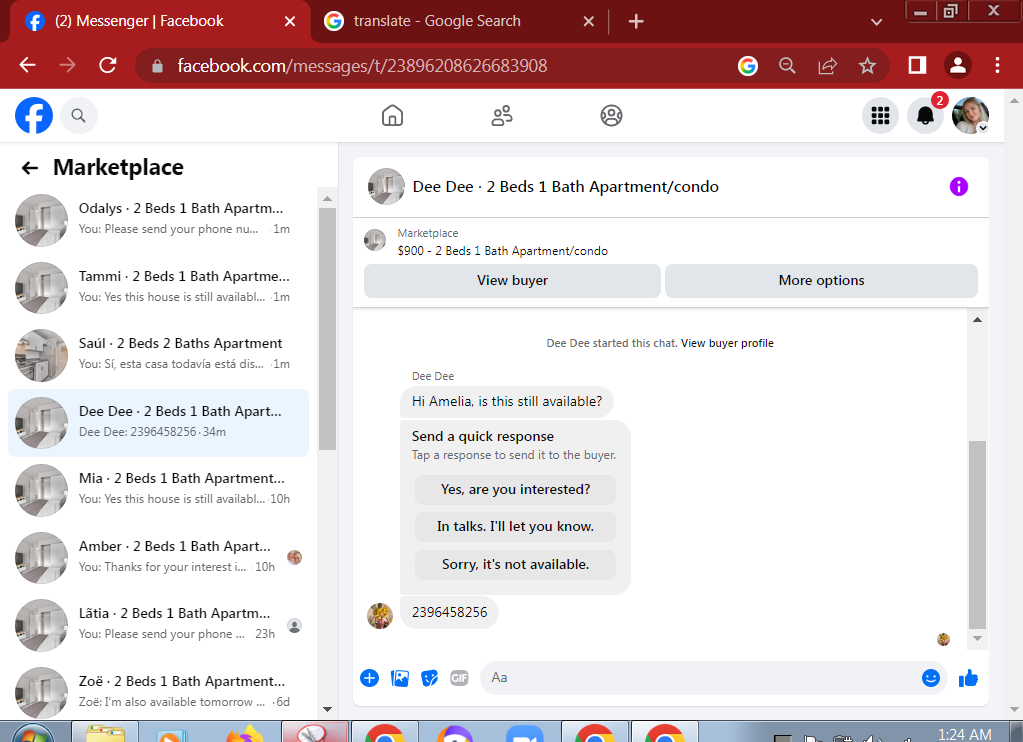The height and width of the screenshot is (742, 1023).
Task: Click the browser Back arrow
Action: pyautogui.click(x=27, y=65)
